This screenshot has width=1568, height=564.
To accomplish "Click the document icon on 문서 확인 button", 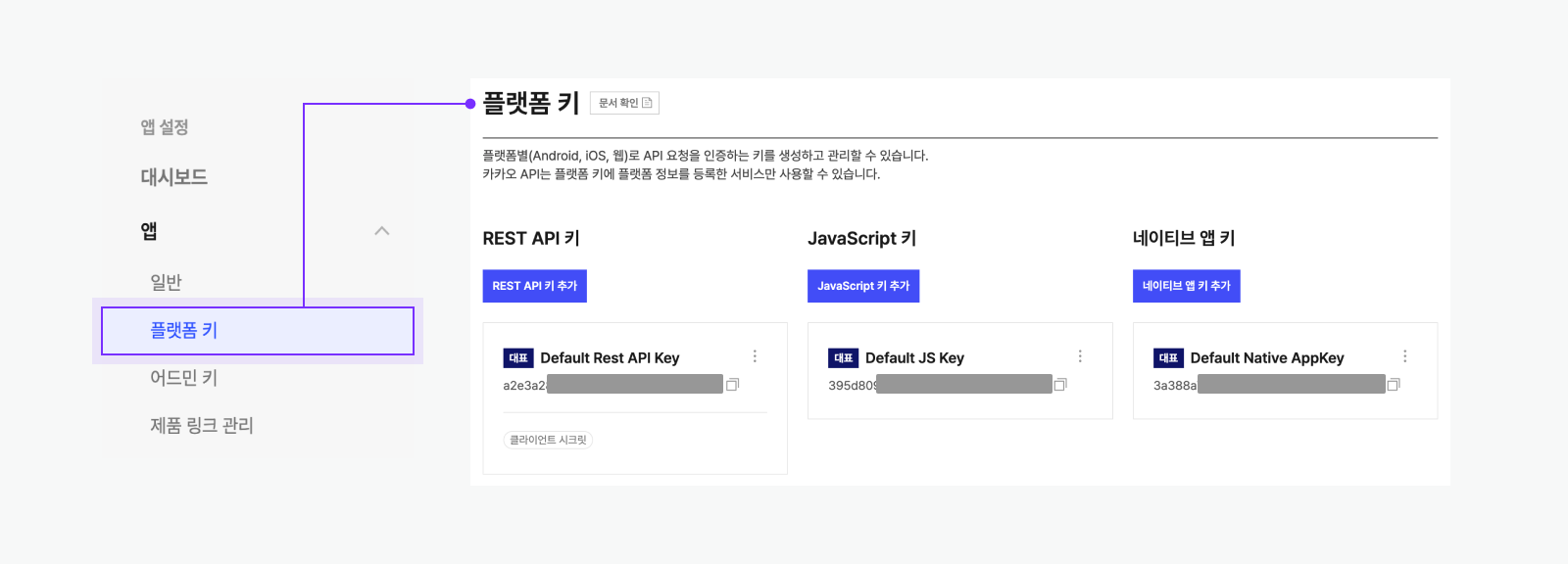I will [649, 102].
